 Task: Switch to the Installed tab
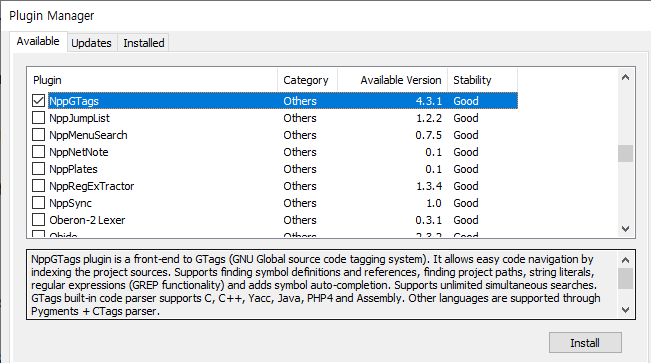[x=144, y=43]
